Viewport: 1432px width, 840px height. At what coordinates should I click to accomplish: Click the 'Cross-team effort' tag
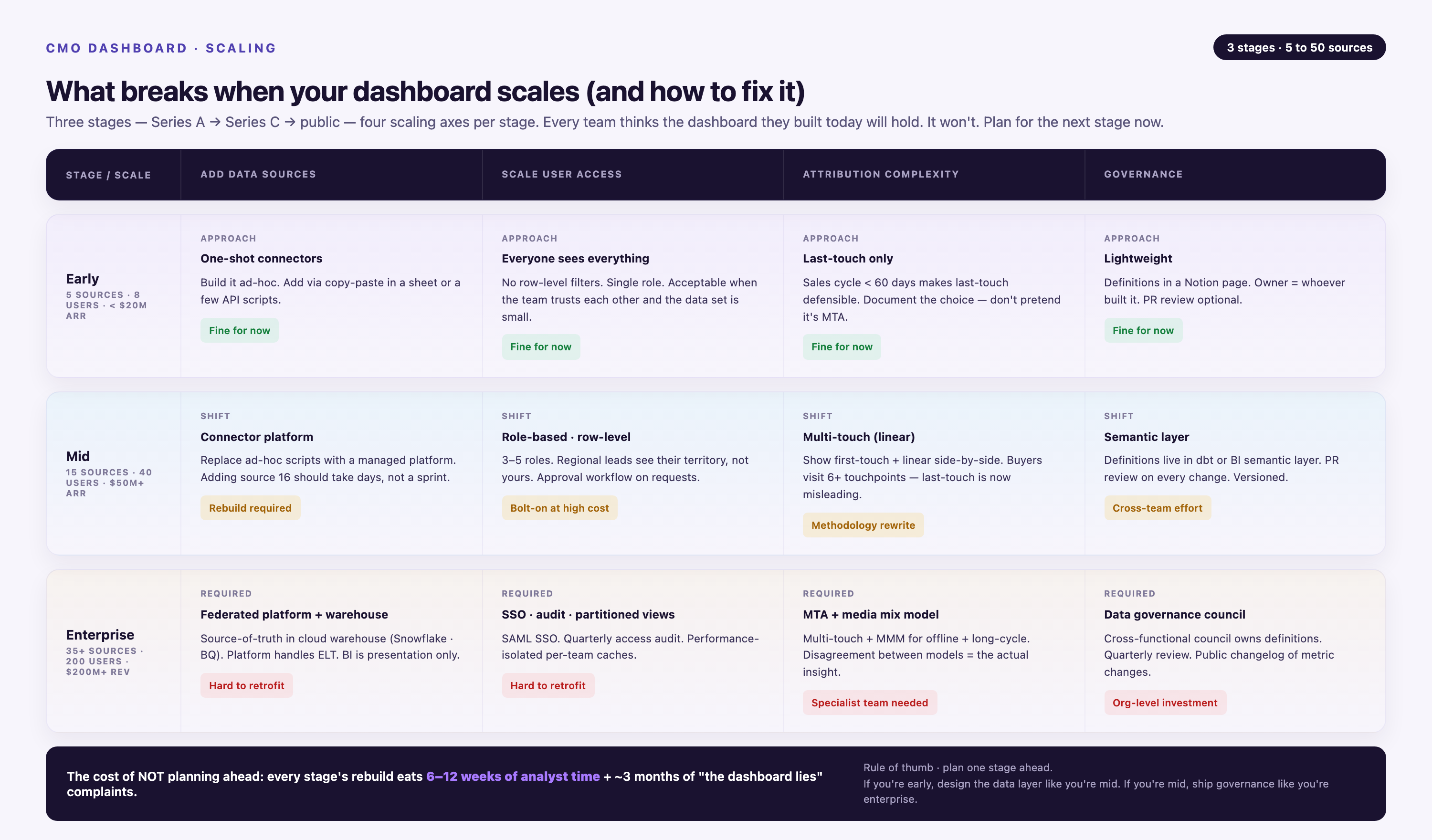(1157, 508)
